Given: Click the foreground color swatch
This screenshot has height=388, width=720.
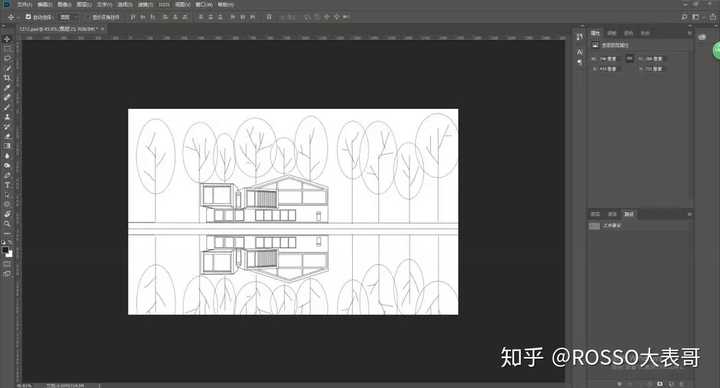Looking at the screenshot, I should tap(5, 250).
